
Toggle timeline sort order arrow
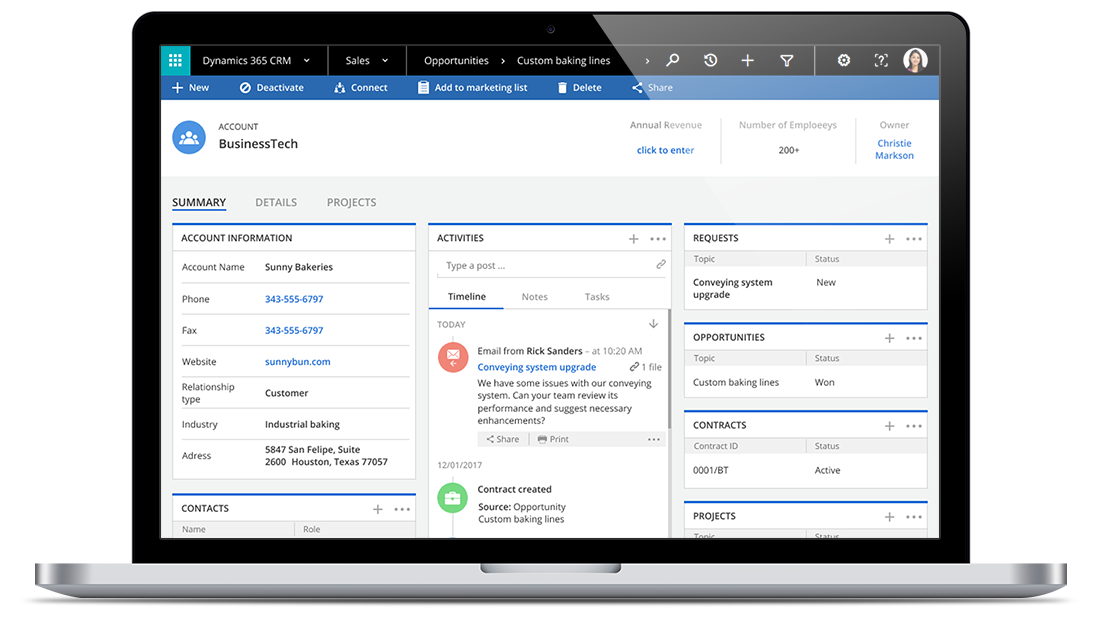coord(653,324)
